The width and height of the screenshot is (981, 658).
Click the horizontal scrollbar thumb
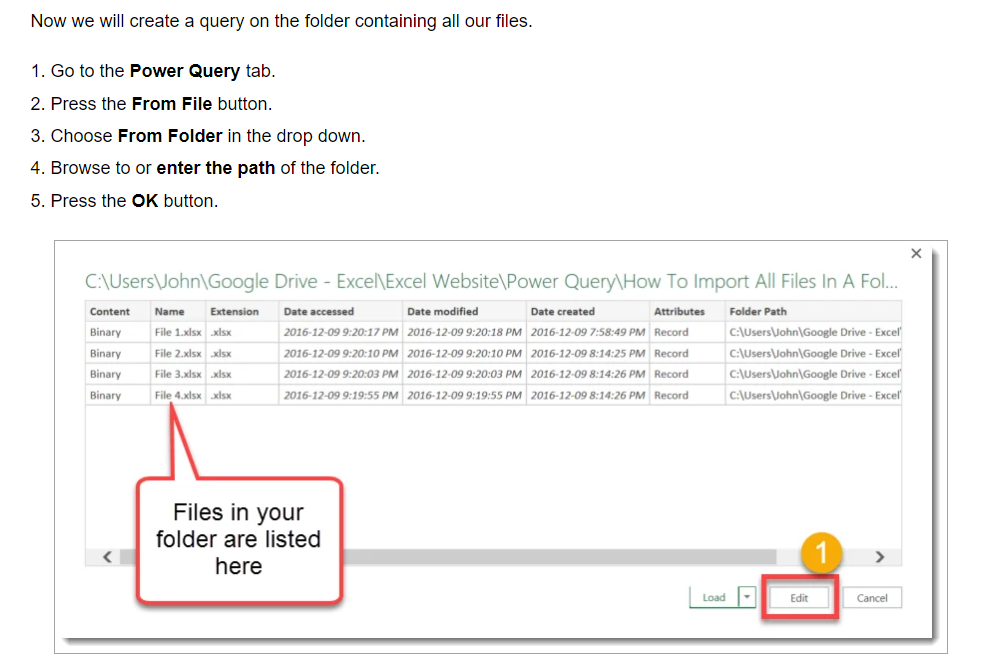point(448,557)
